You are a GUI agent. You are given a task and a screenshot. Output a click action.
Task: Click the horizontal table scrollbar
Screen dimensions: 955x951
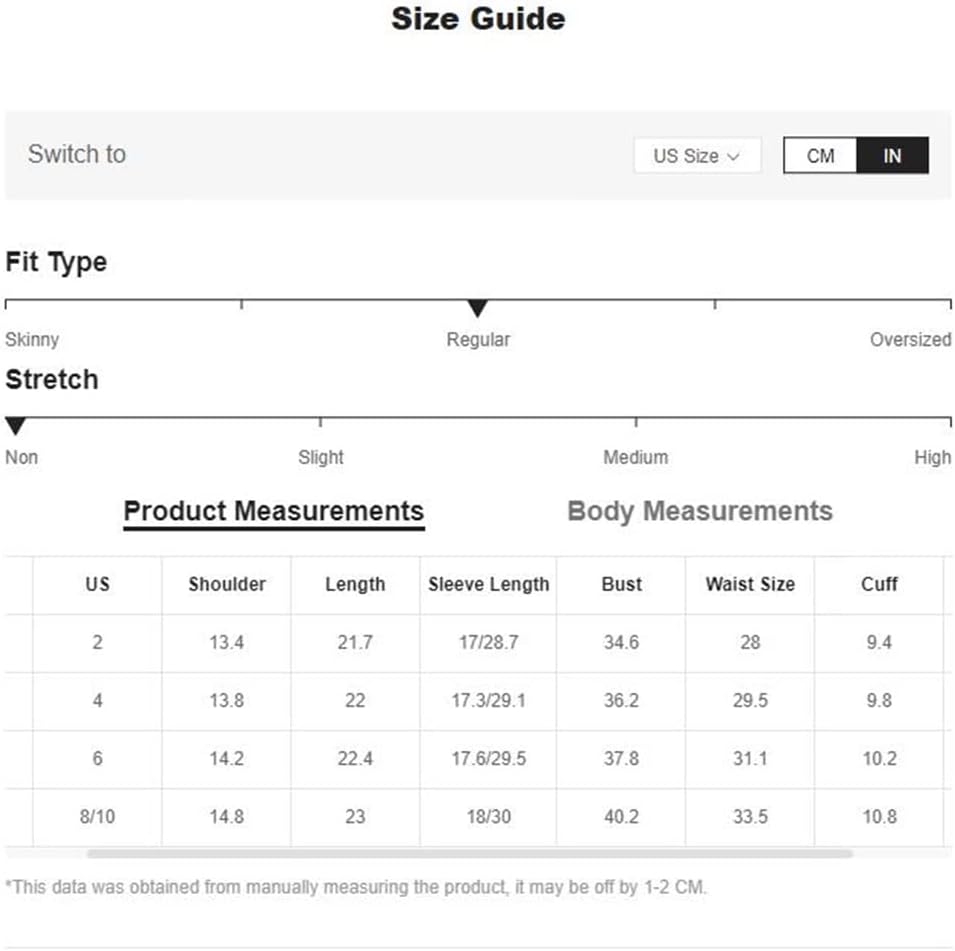(x=469, y=854)
